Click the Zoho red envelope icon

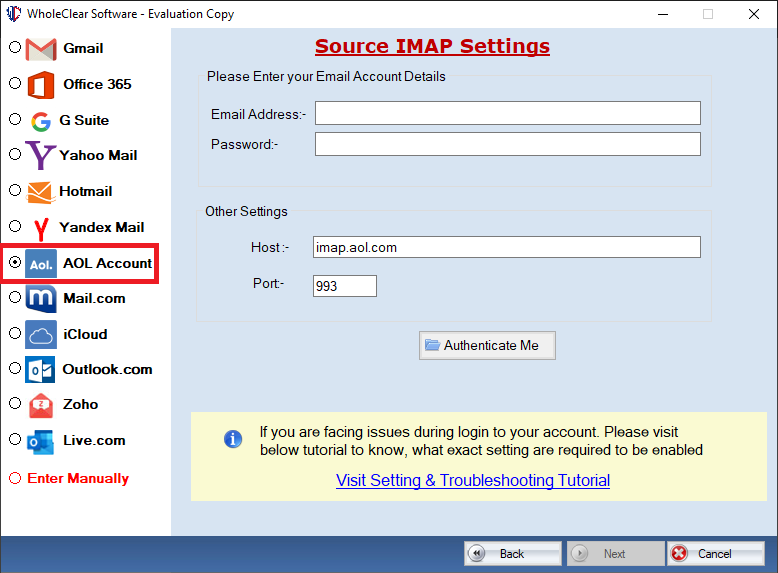(x=41, y=405)
